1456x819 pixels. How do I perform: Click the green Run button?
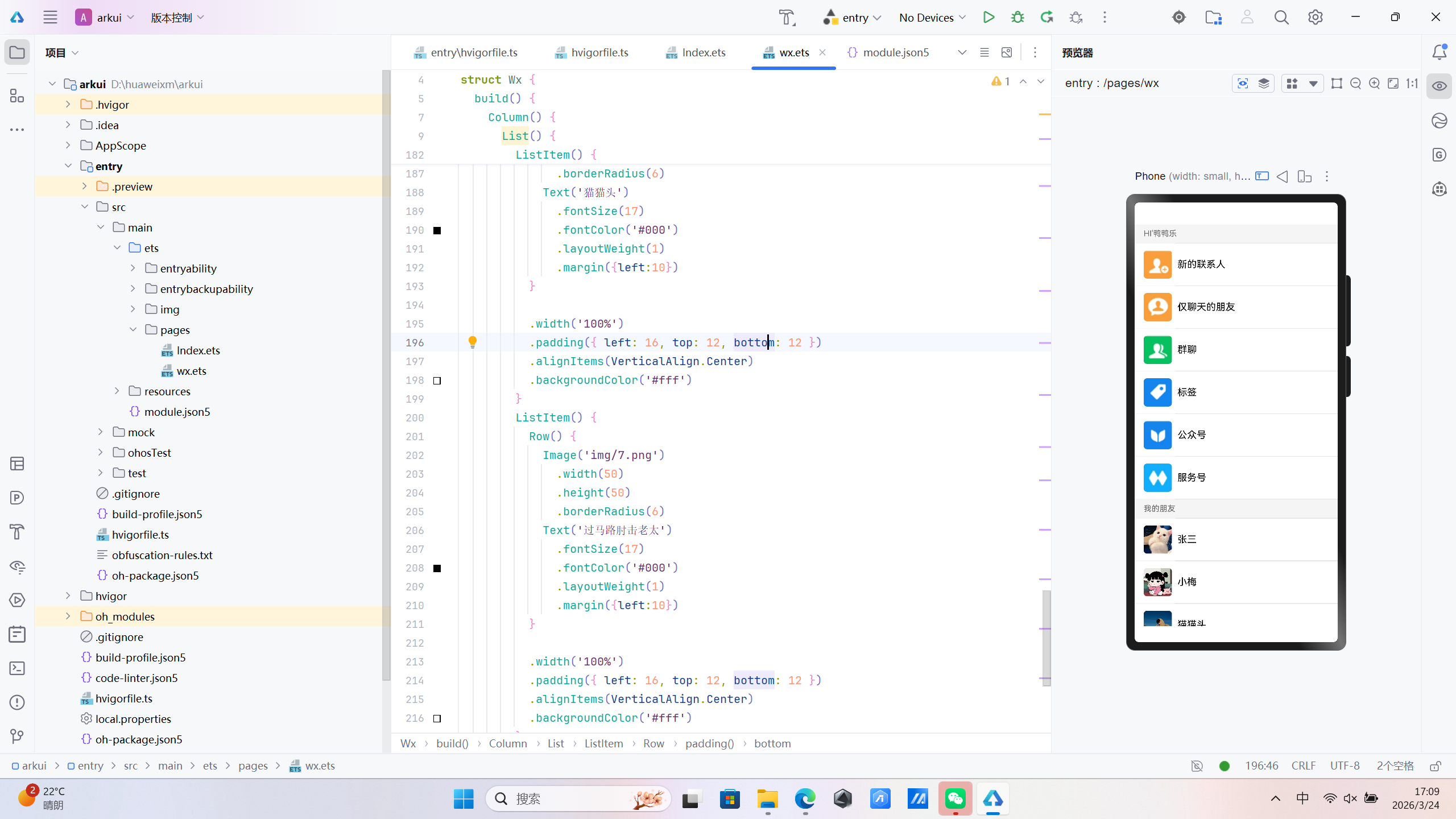988,17
